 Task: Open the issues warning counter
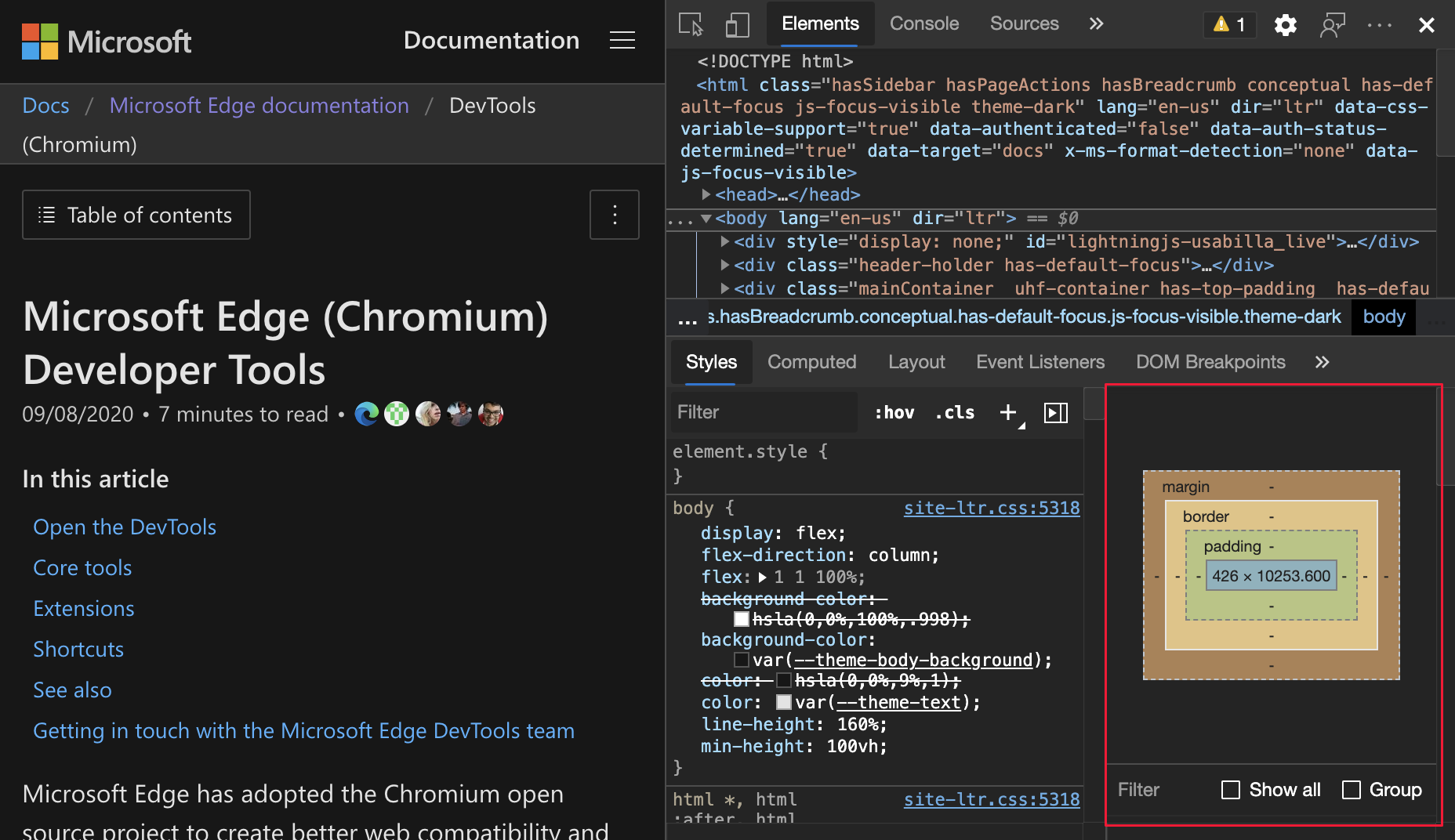[x=1228, y=24]
